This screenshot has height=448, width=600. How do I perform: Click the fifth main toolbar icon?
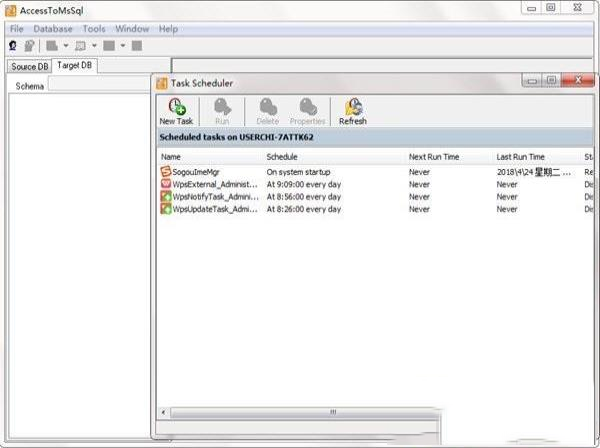[x=109, y=46]
